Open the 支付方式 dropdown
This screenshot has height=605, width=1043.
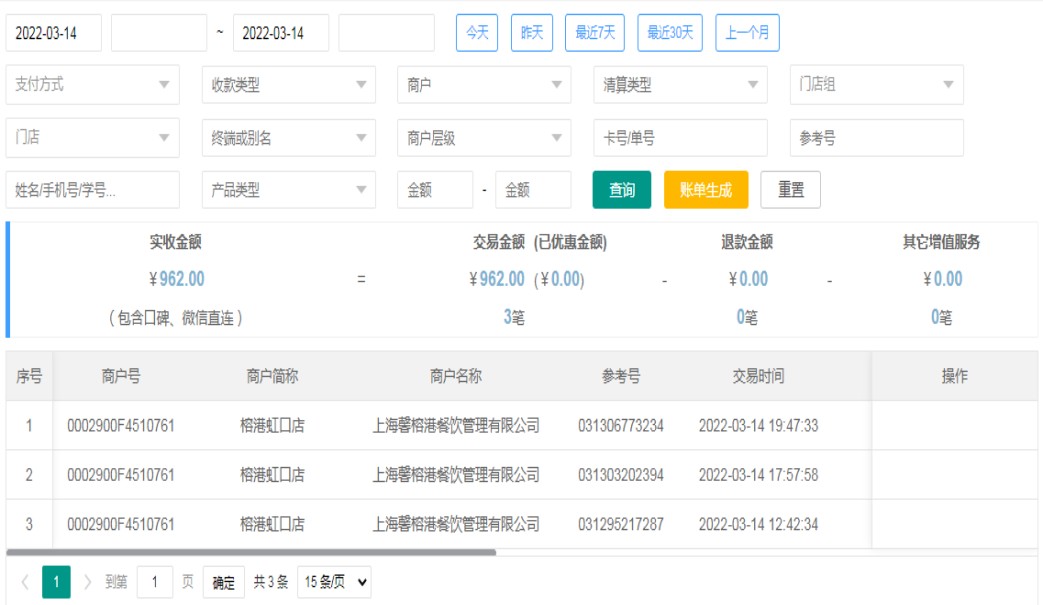tap(93, 85)
